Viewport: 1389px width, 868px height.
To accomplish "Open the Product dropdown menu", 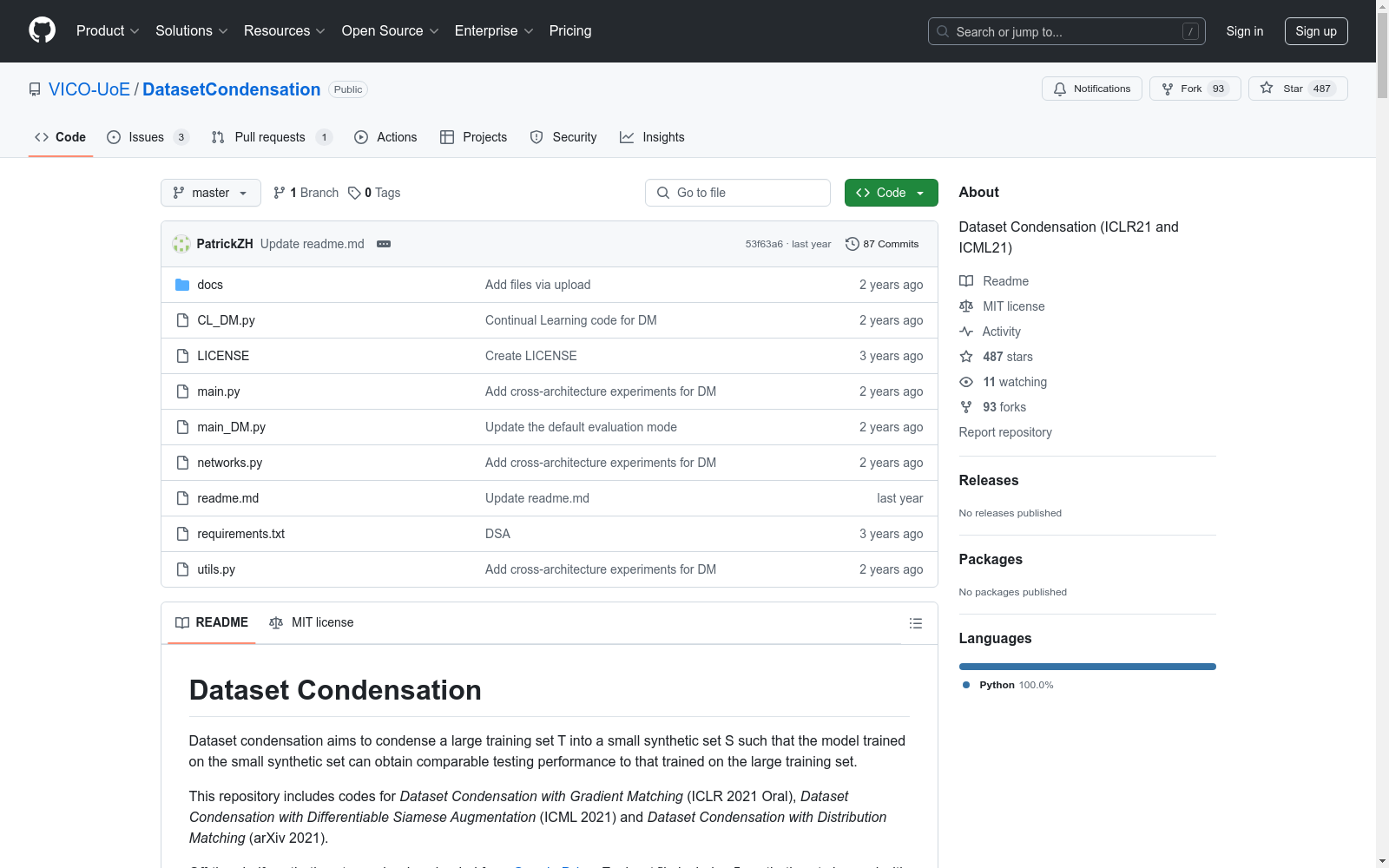I will (x=108, y=31).
